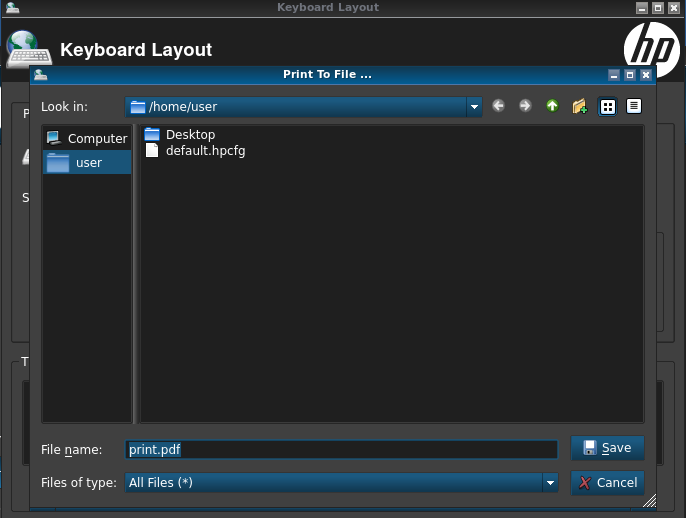Switch to icon grid view

(607, 106)
